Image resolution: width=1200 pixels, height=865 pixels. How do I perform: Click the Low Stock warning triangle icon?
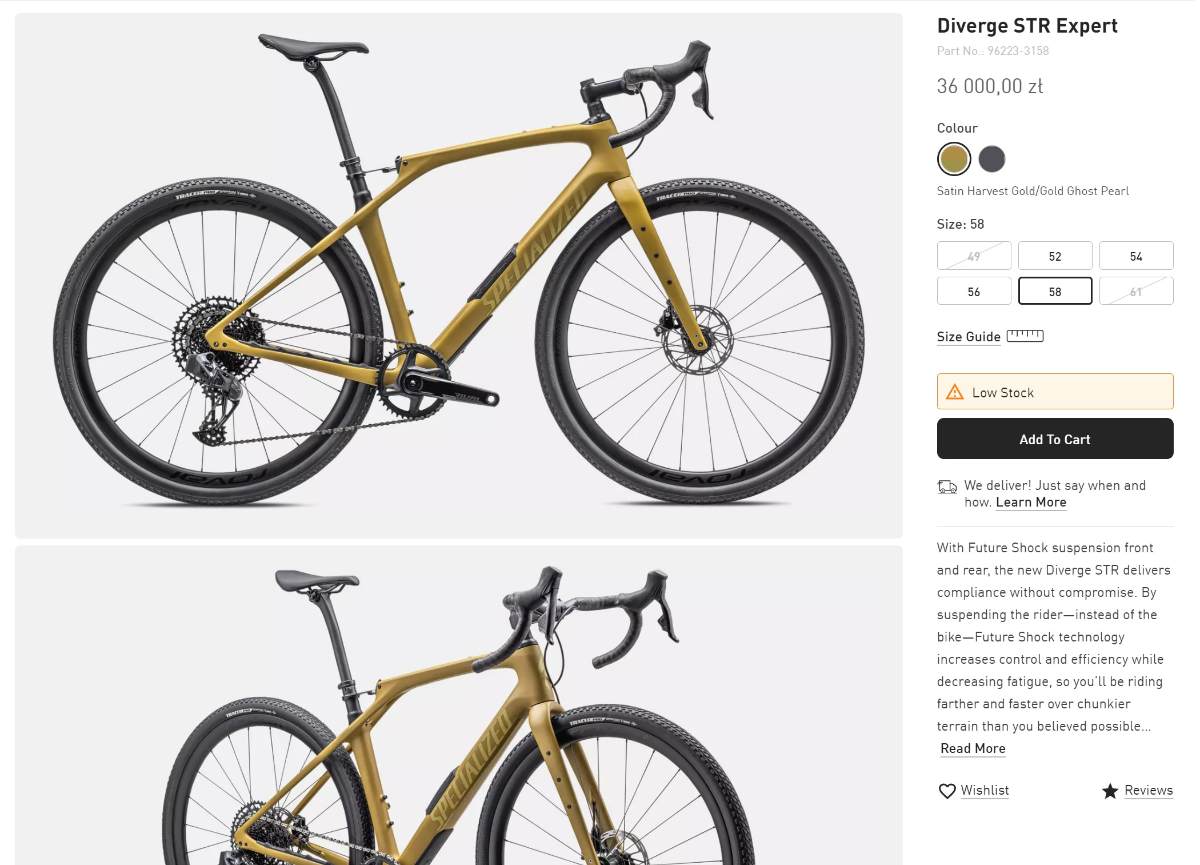tap(955, 392)
